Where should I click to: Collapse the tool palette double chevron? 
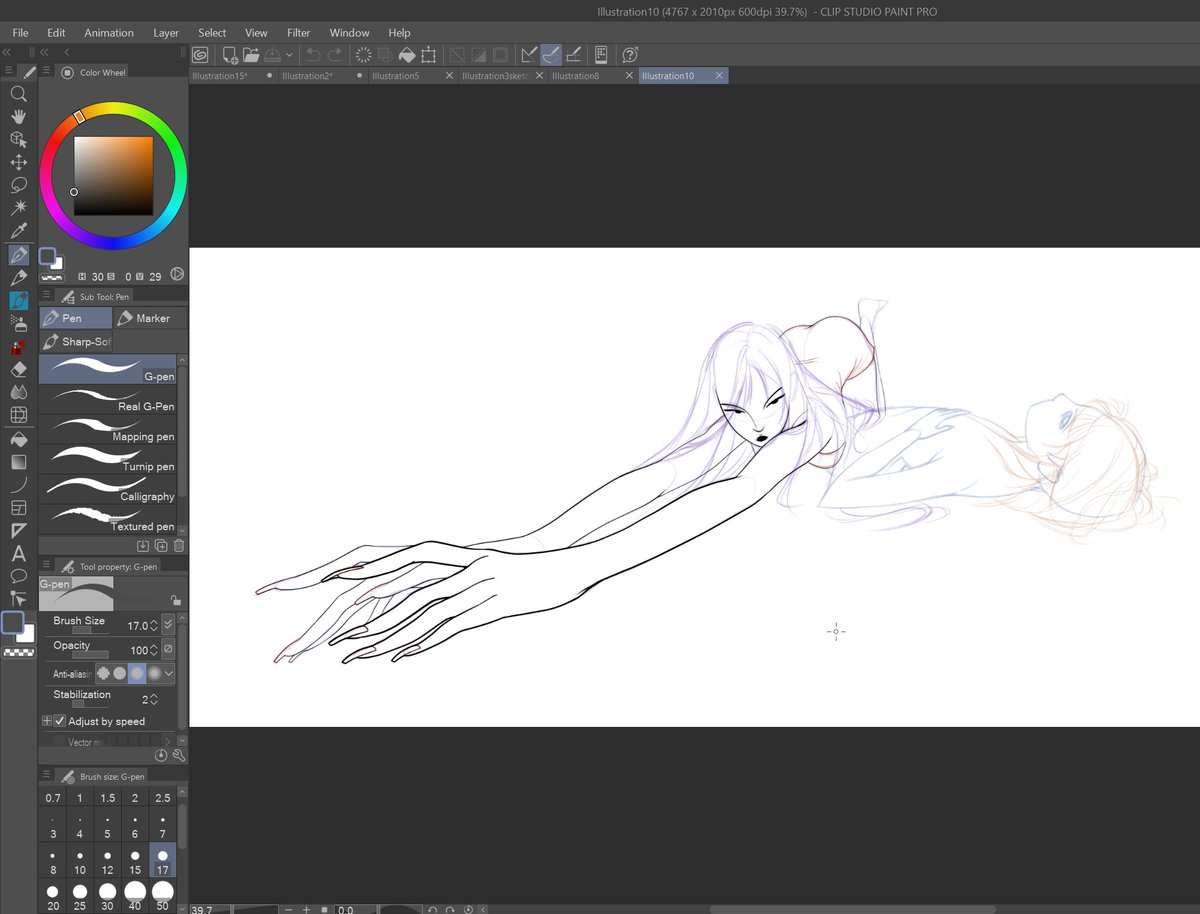point(6,51)
